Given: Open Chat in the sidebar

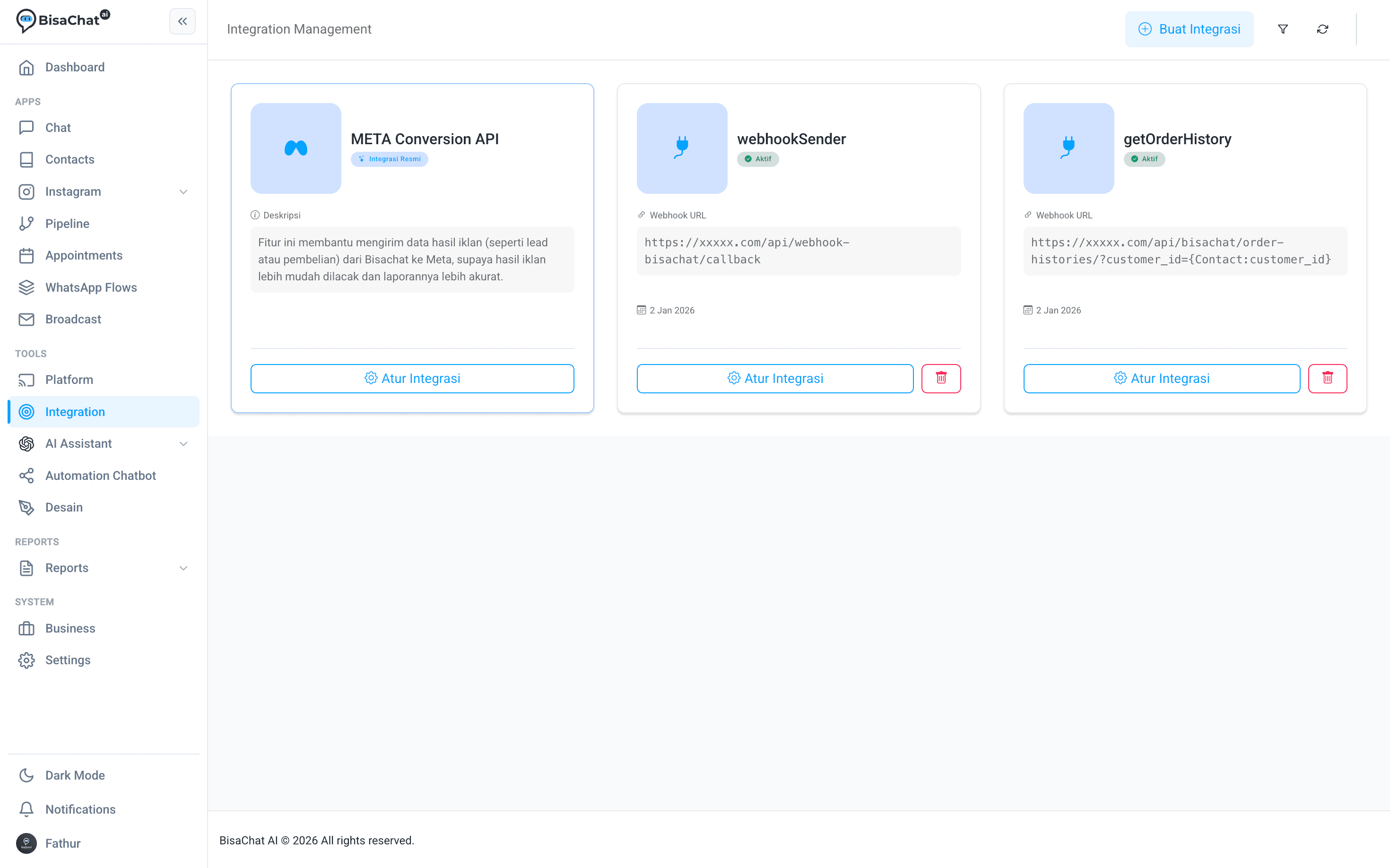Looking at the screenshot, I should (104, 128).
